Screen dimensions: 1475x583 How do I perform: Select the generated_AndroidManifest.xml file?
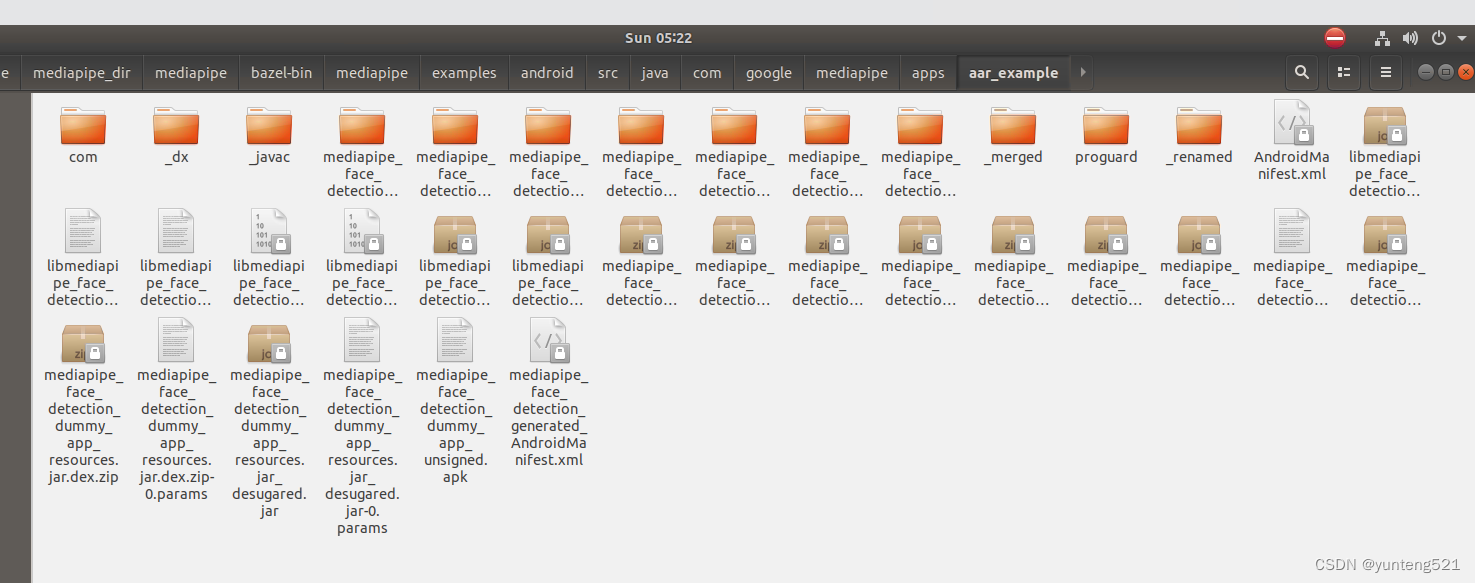pos(548,394)
